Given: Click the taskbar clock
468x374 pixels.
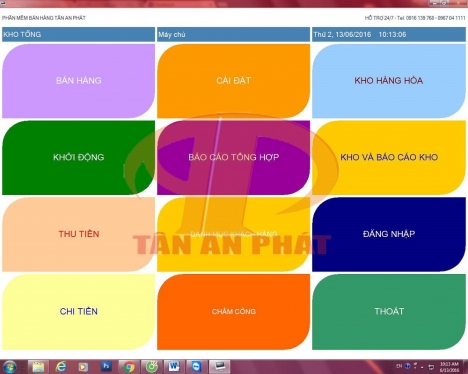Looking at the screenshot, I should [x=449, y=367].
